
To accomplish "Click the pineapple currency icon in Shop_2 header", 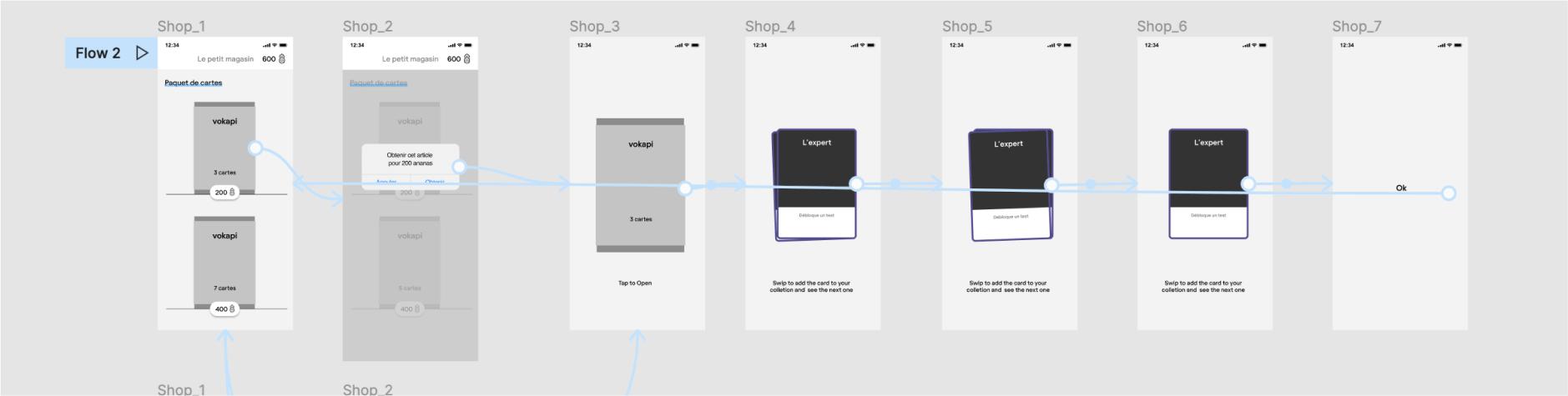I will [x=467, y=59].
